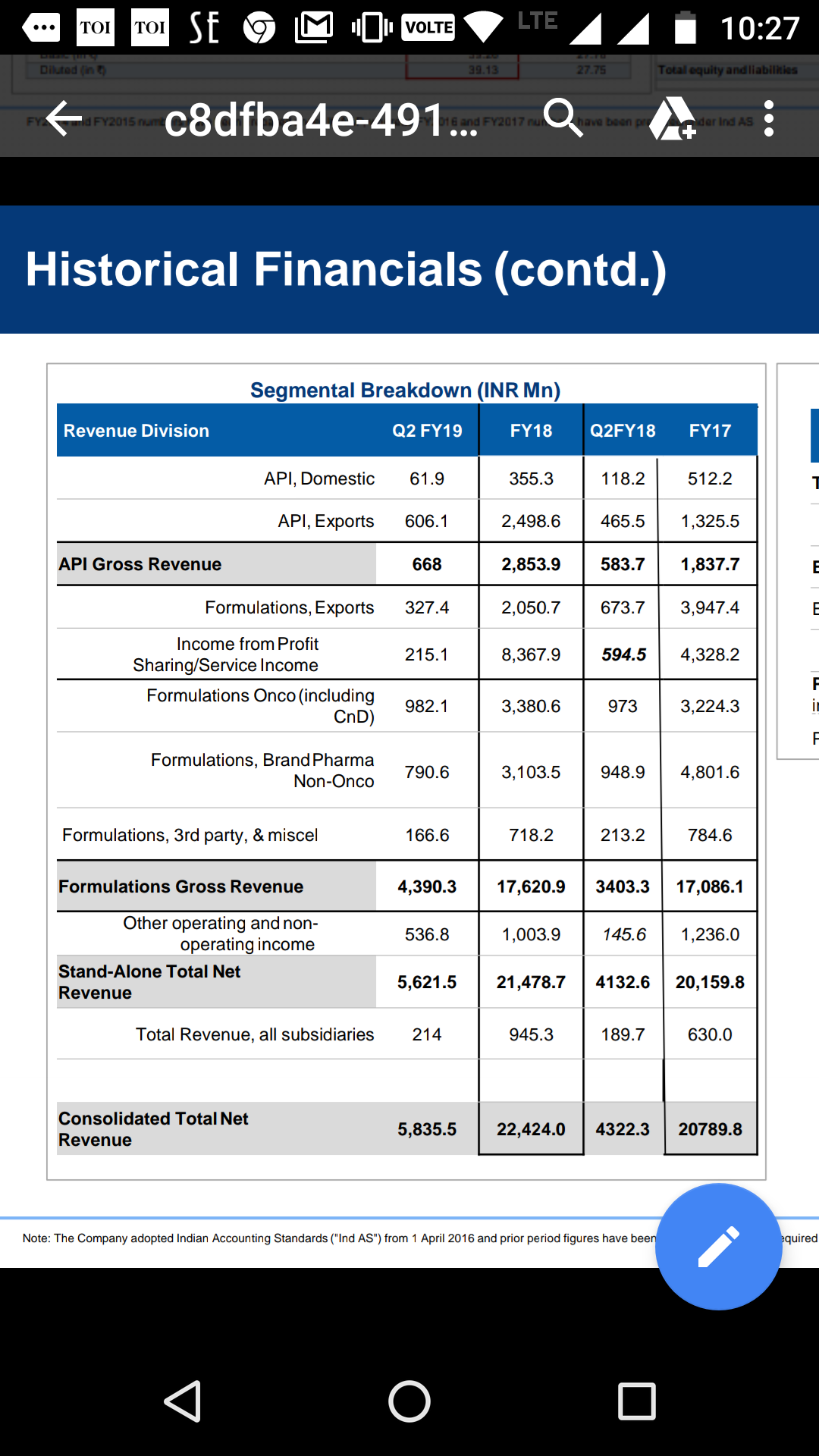Tap the API Gross Revenue row label

coord(140,564)
